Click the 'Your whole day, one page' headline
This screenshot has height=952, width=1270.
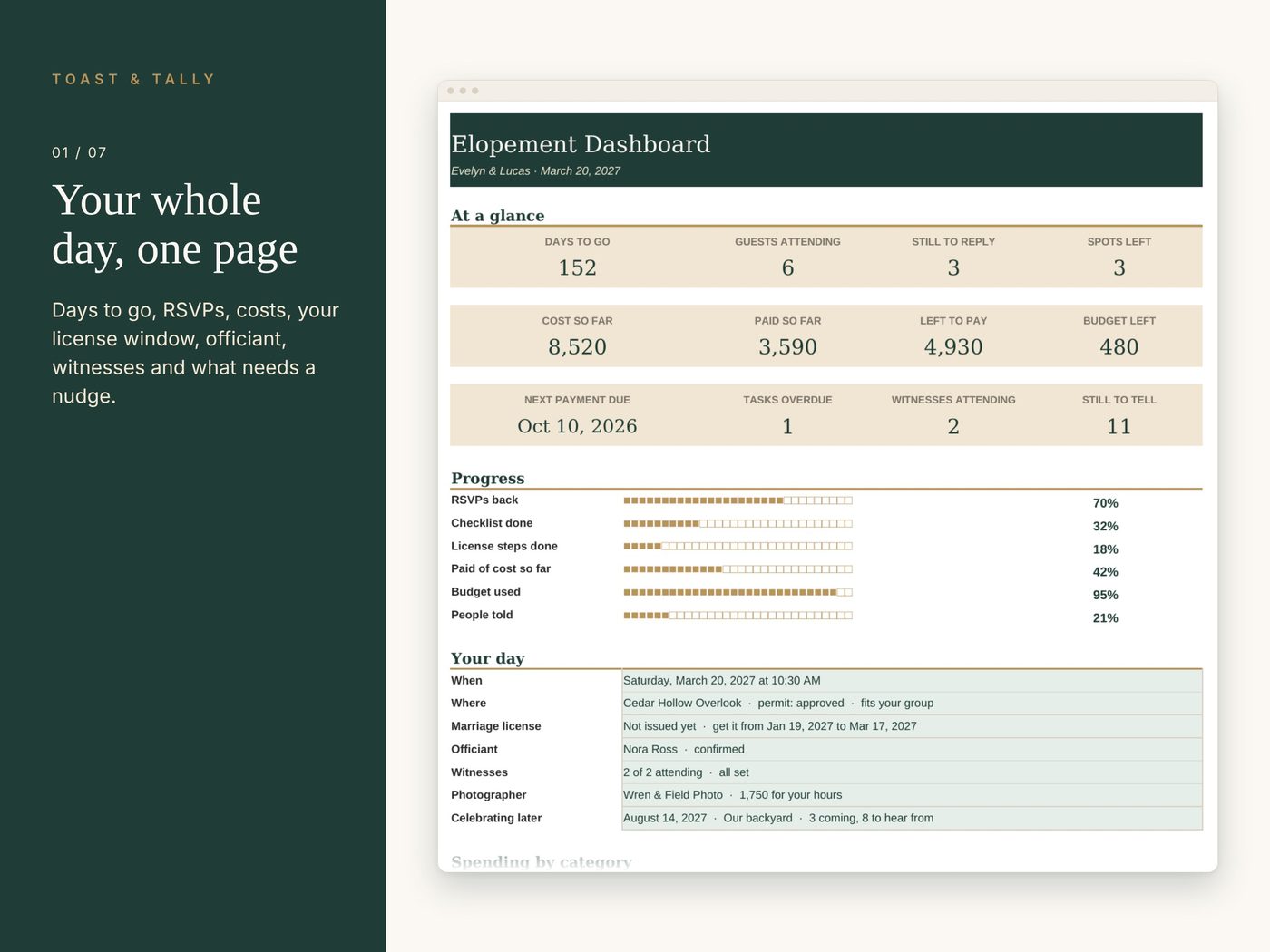(174, 224)
